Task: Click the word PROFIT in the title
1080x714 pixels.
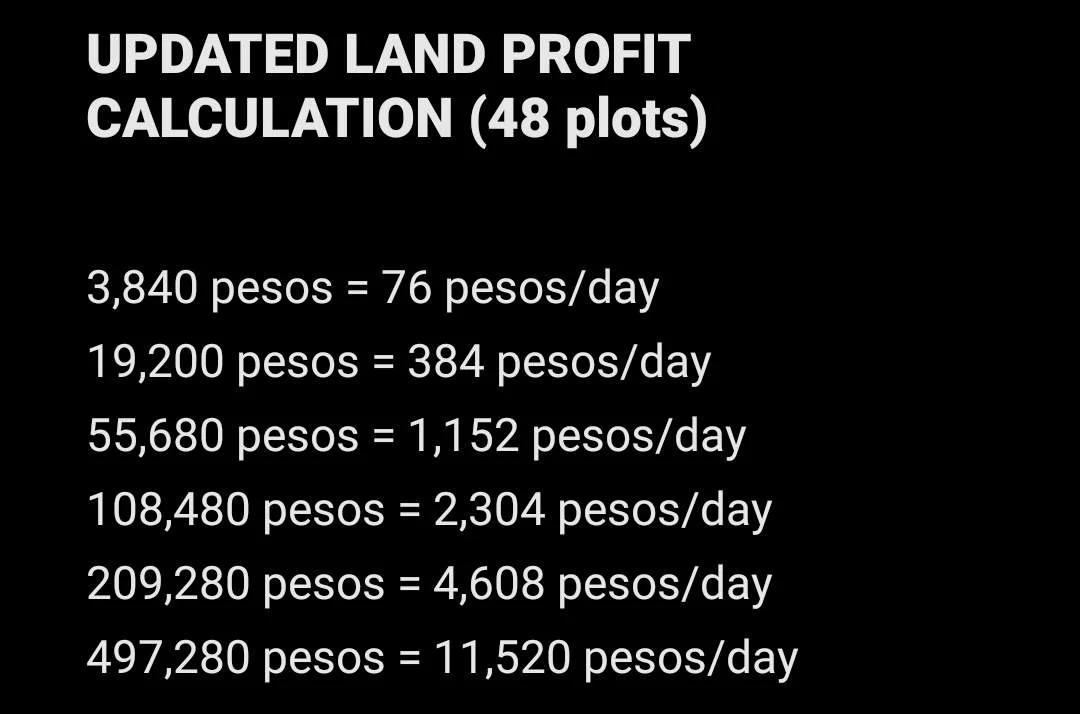Action: [595, 54]
